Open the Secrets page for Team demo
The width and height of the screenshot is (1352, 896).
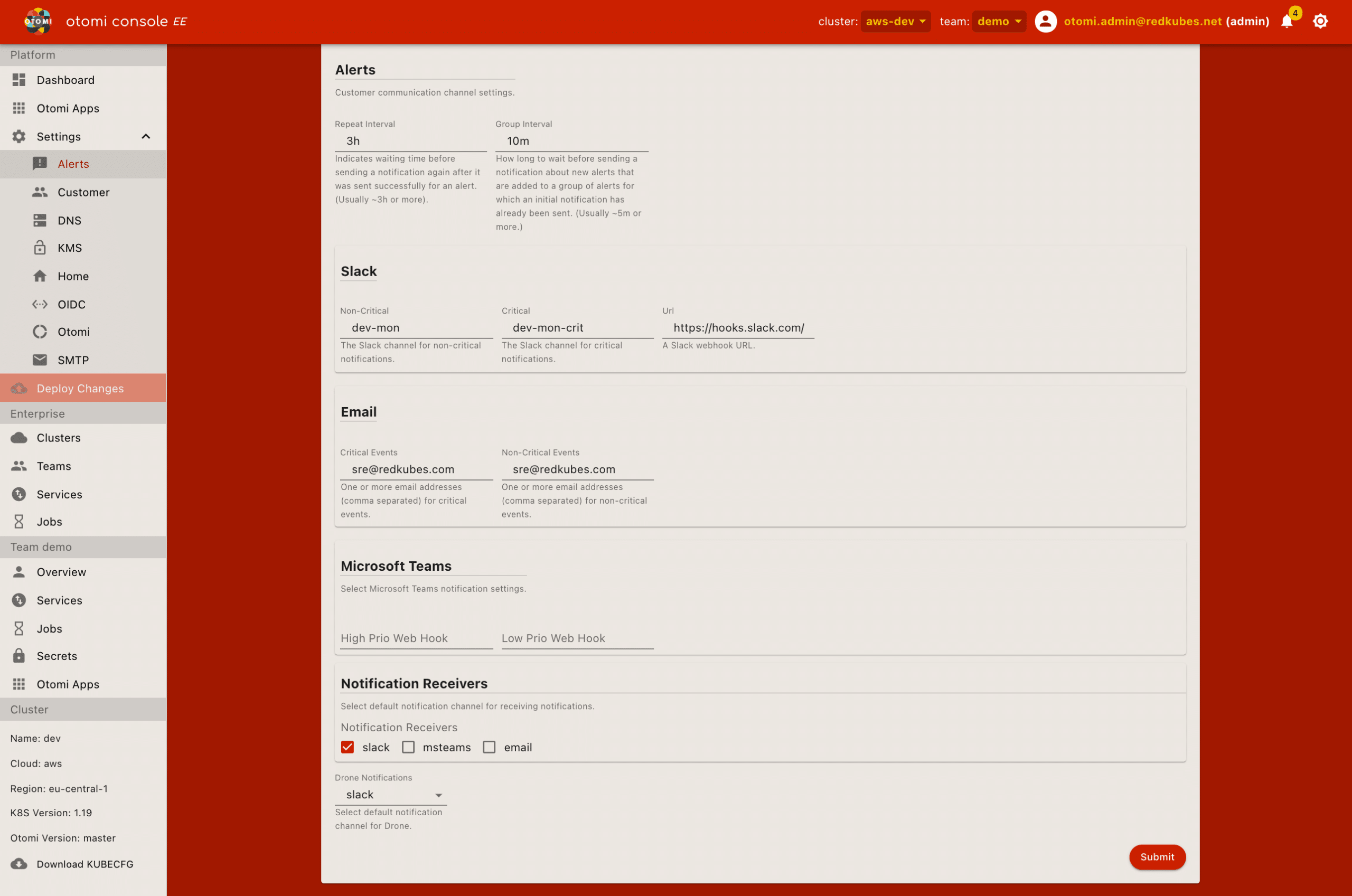pyautogui.click(x=57, y=656)
